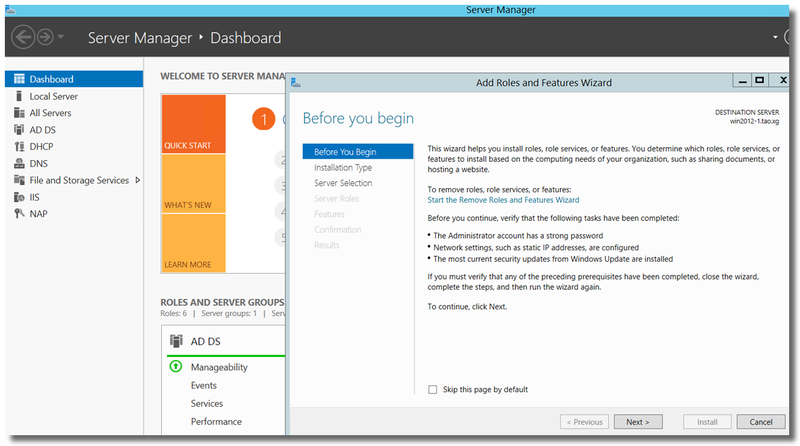This screenshot has width=800, height=446.
Task: Click 'Server groups: 1' summary text
Action: 229,313
